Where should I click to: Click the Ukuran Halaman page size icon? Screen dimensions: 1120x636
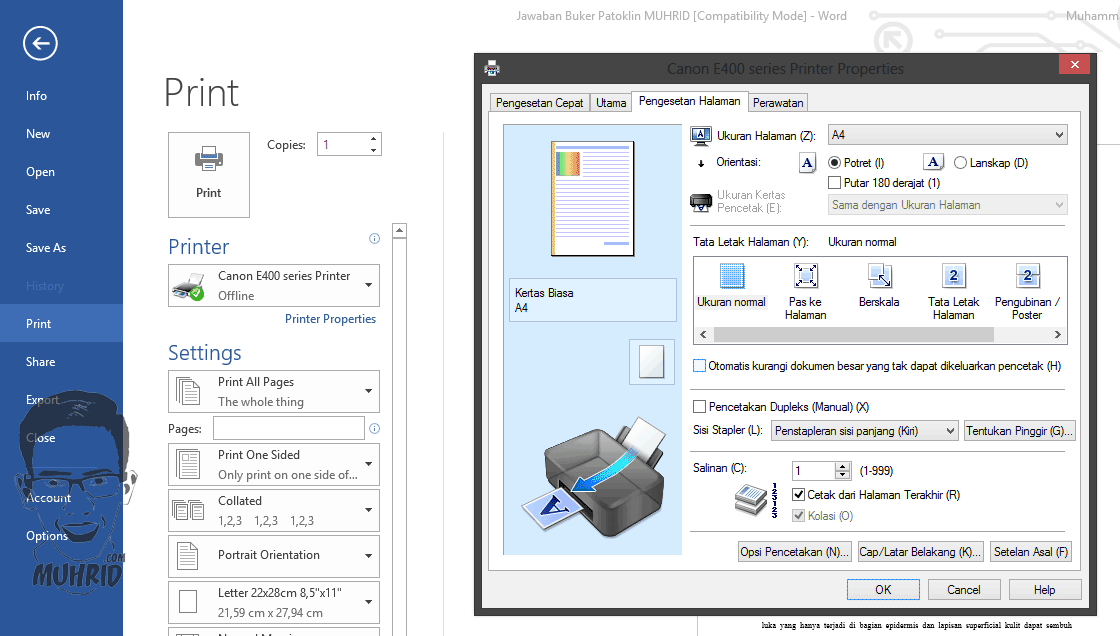(701, 135)
